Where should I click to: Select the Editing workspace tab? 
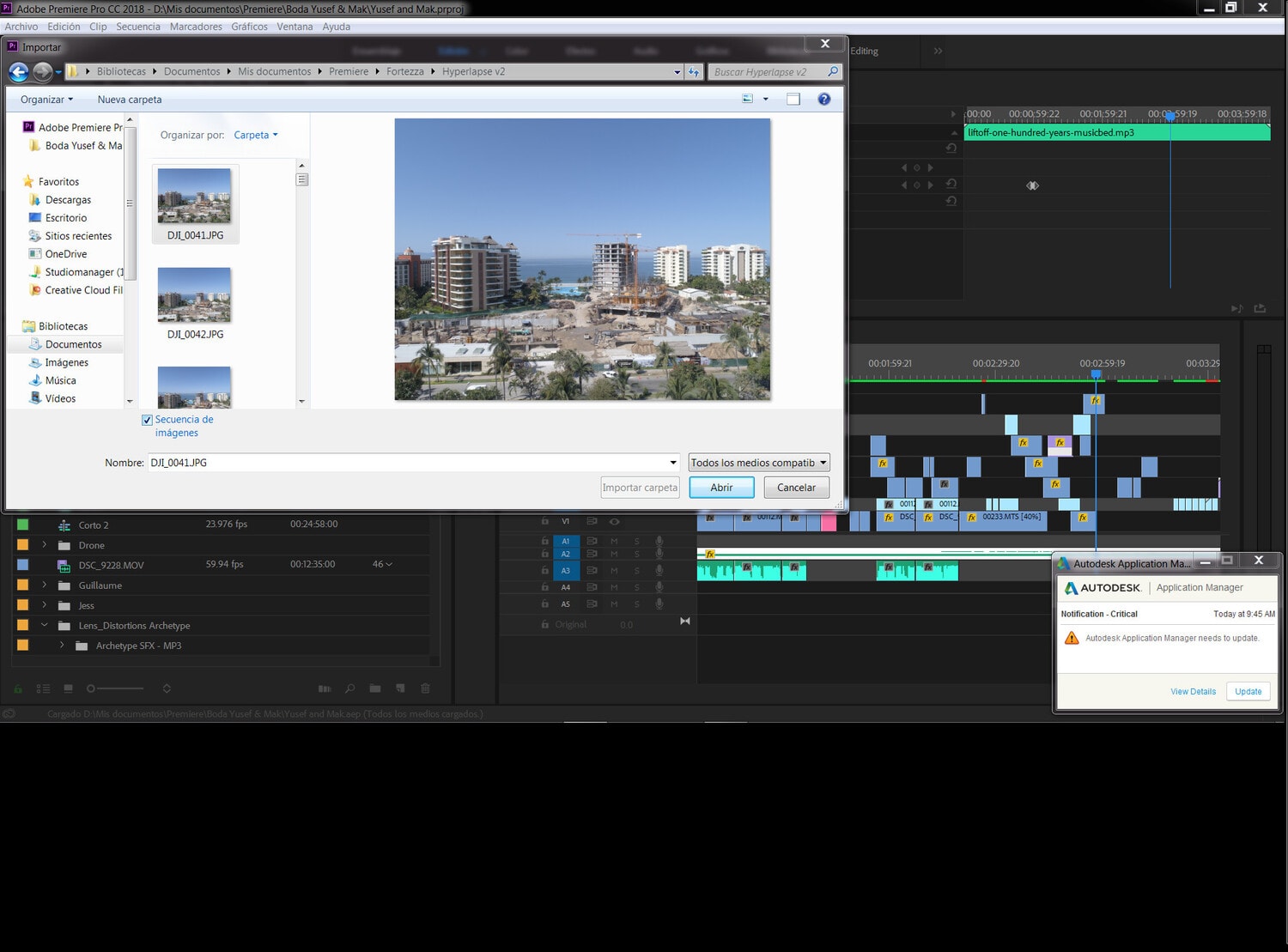point(864,51)
